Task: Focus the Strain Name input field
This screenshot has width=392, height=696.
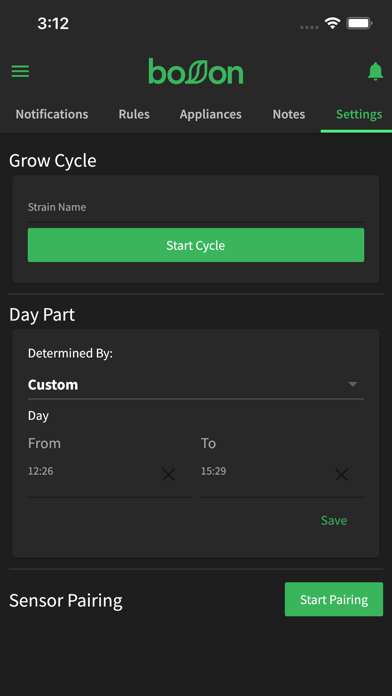Action: tap(196, 208)
